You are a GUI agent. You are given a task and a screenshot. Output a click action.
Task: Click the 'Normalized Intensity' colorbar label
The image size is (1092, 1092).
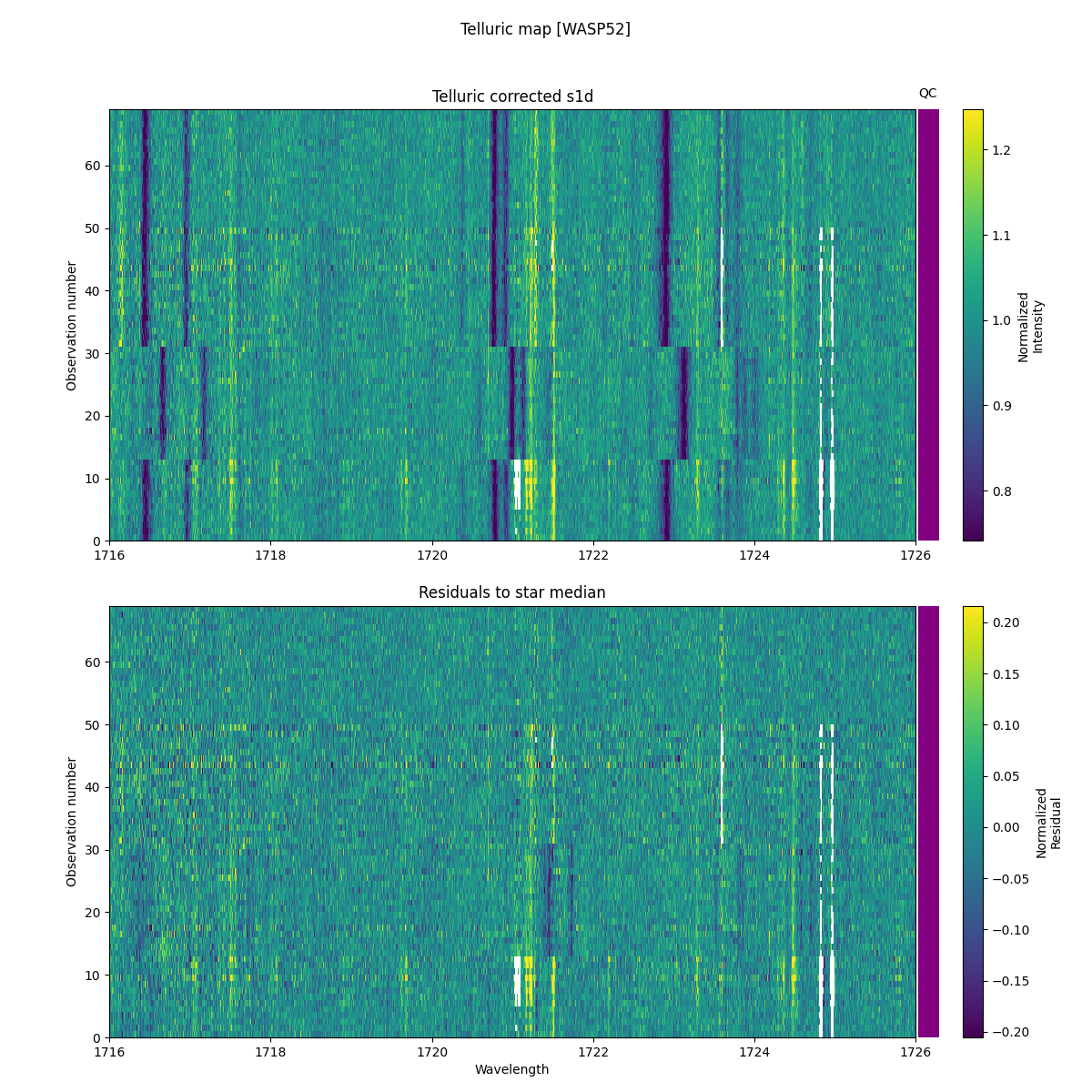(x=1031, y=327)
